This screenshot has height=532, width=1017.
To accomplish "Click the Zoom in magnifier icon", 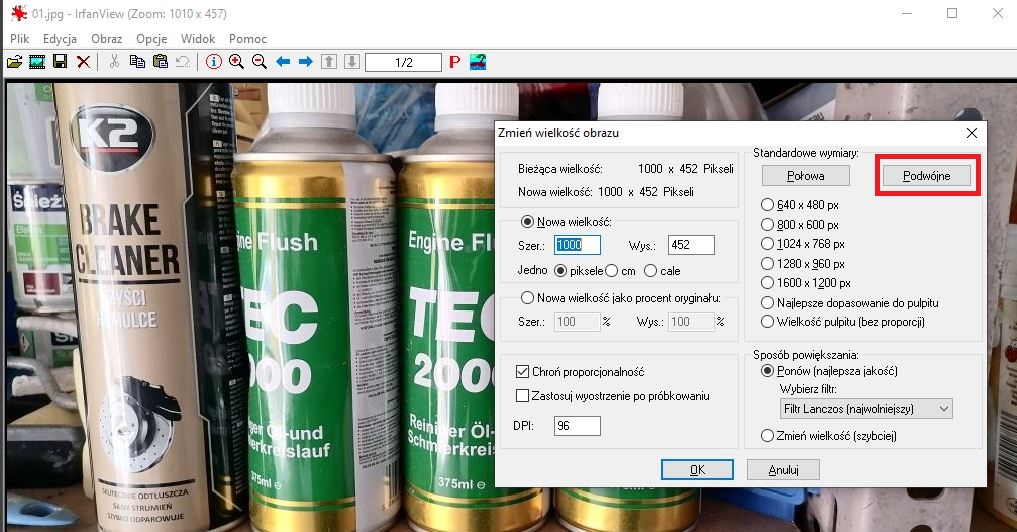I will 236,62.
